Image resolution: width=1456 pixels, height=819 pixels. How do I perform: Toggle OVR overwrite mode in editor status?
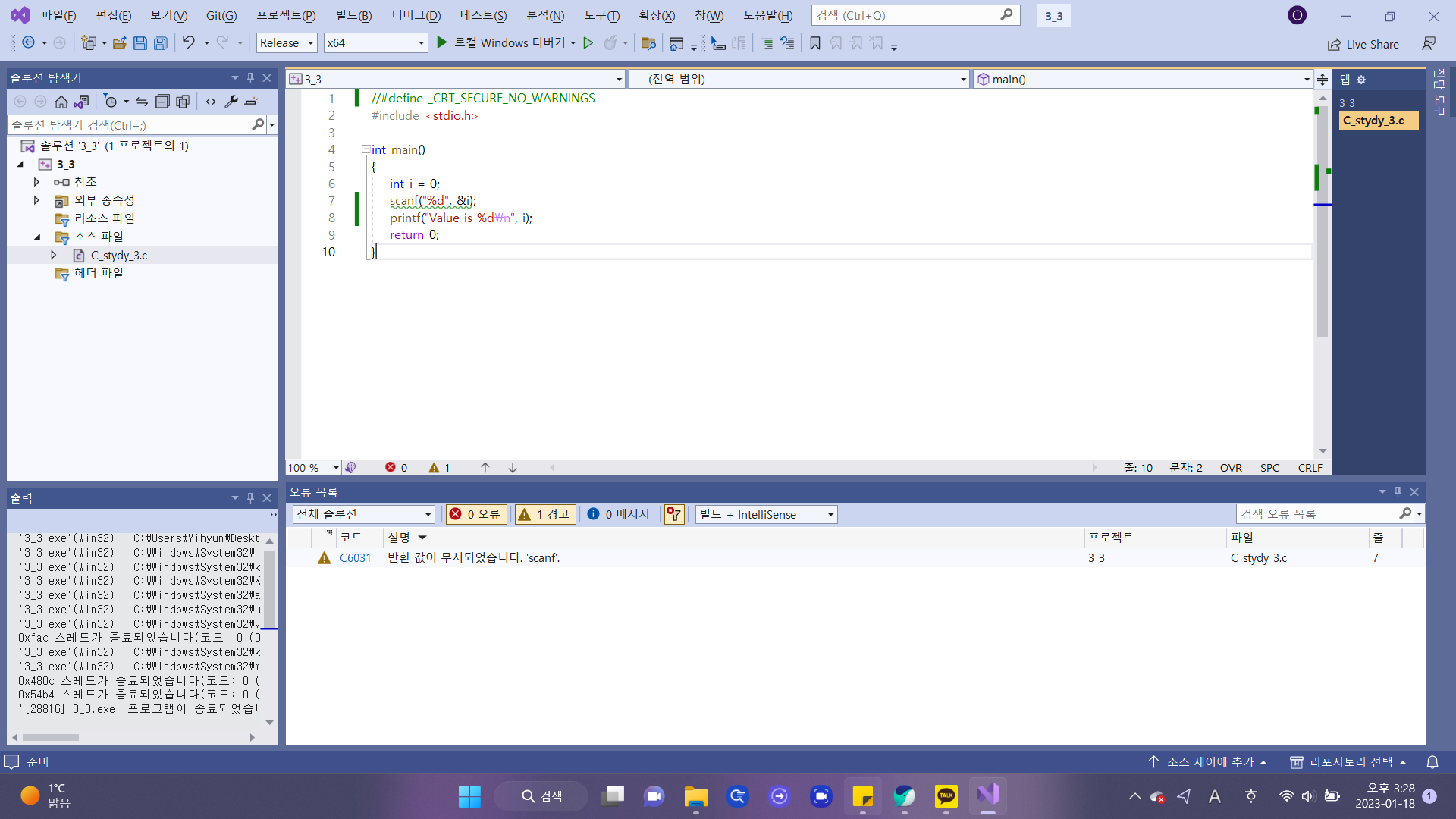(1231, 468)
